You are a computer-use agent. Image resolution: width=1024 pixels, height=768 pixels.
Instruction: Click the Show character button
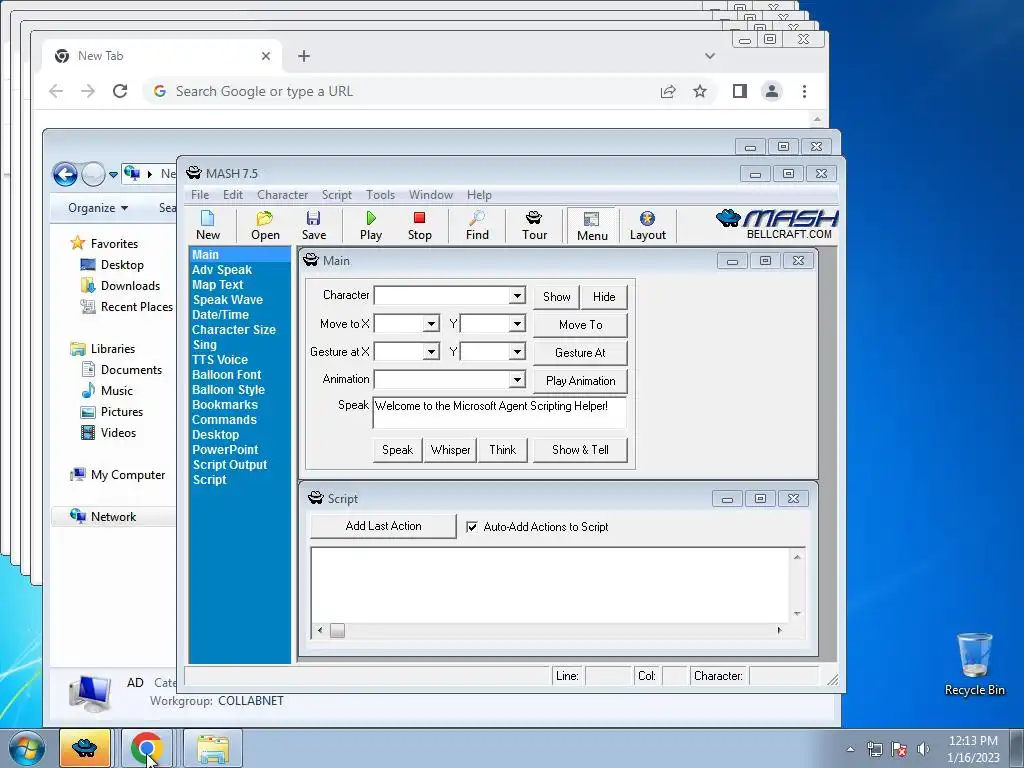point(556,296)
